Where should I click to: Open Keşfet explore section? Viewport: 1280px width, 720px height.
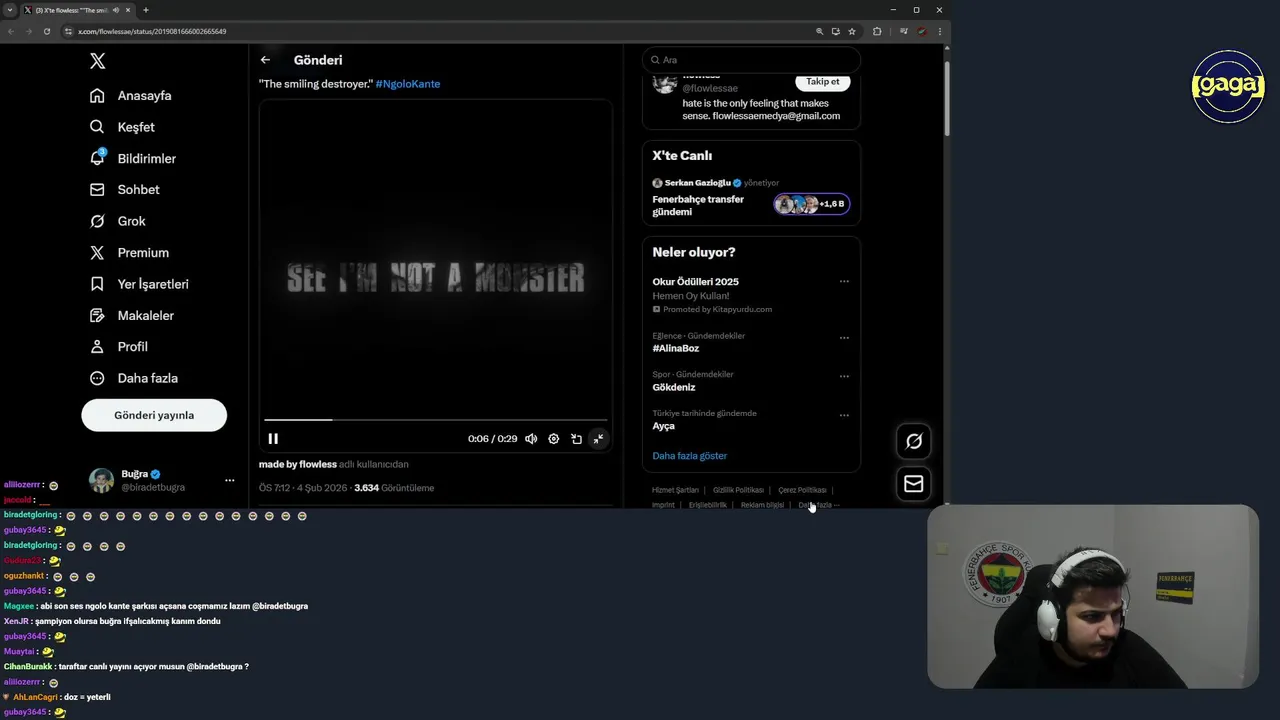(122, 127)
